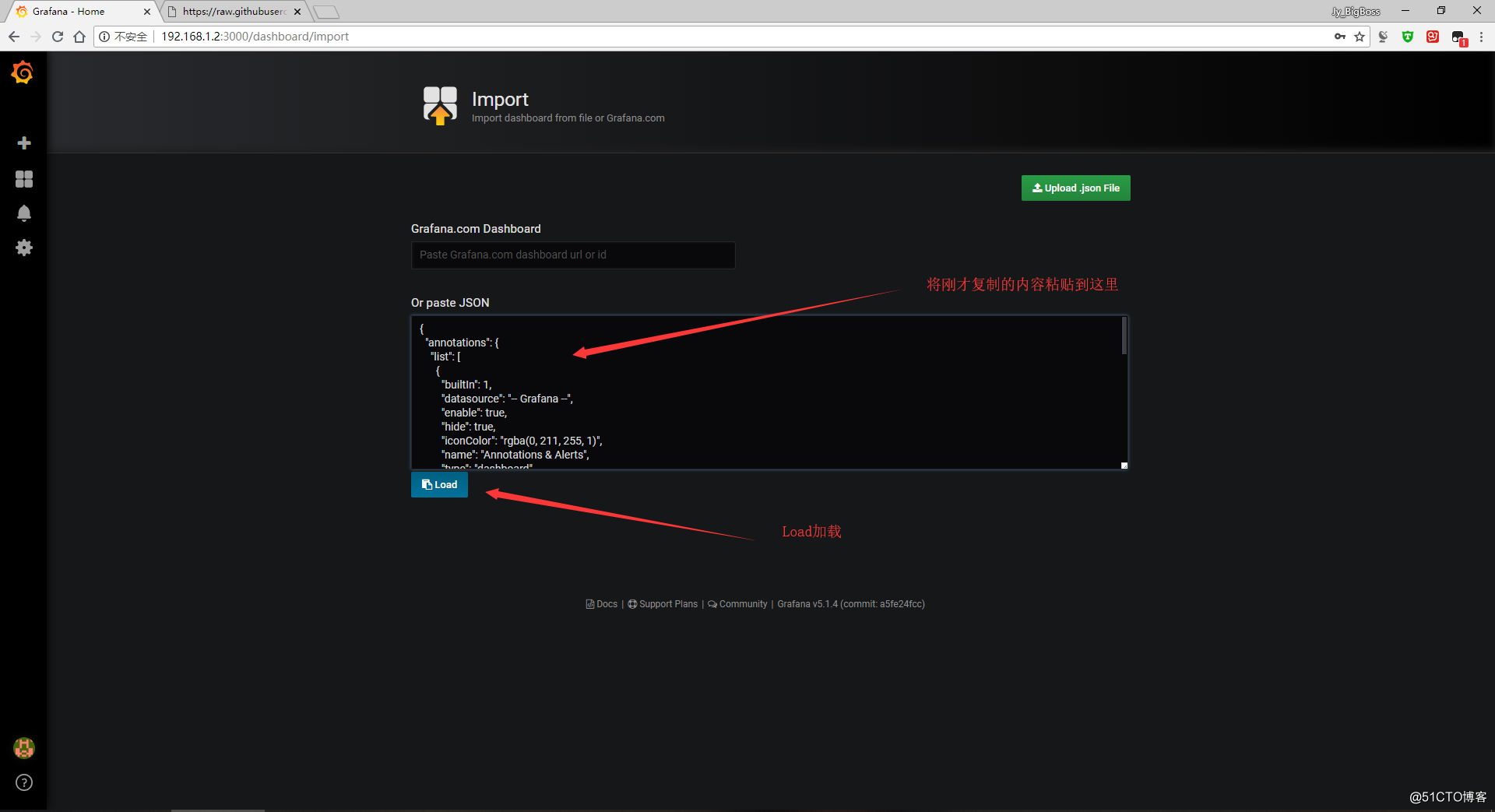The height and width of the screenshot is (812, 1495).
Task: Go forward with browser forward arrow
Action: 36,37
